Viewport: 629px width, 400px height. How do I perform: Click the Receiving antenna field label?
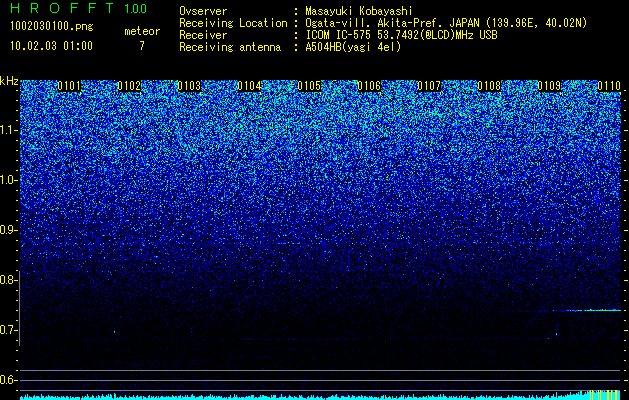230,47
